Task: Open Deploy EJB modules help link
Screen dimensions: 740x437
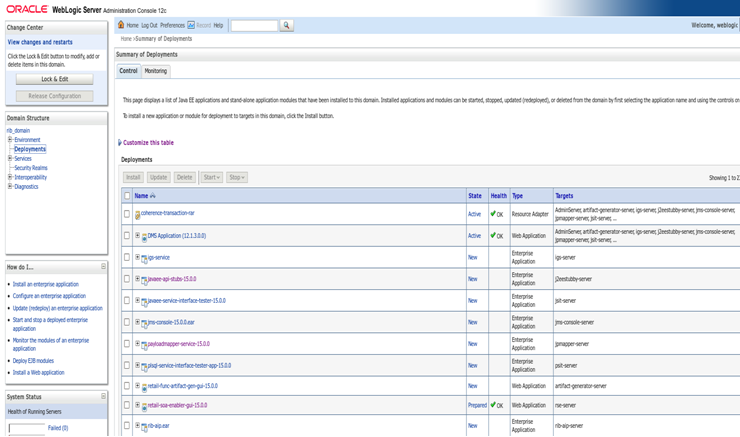Action: tap(33, 361)
